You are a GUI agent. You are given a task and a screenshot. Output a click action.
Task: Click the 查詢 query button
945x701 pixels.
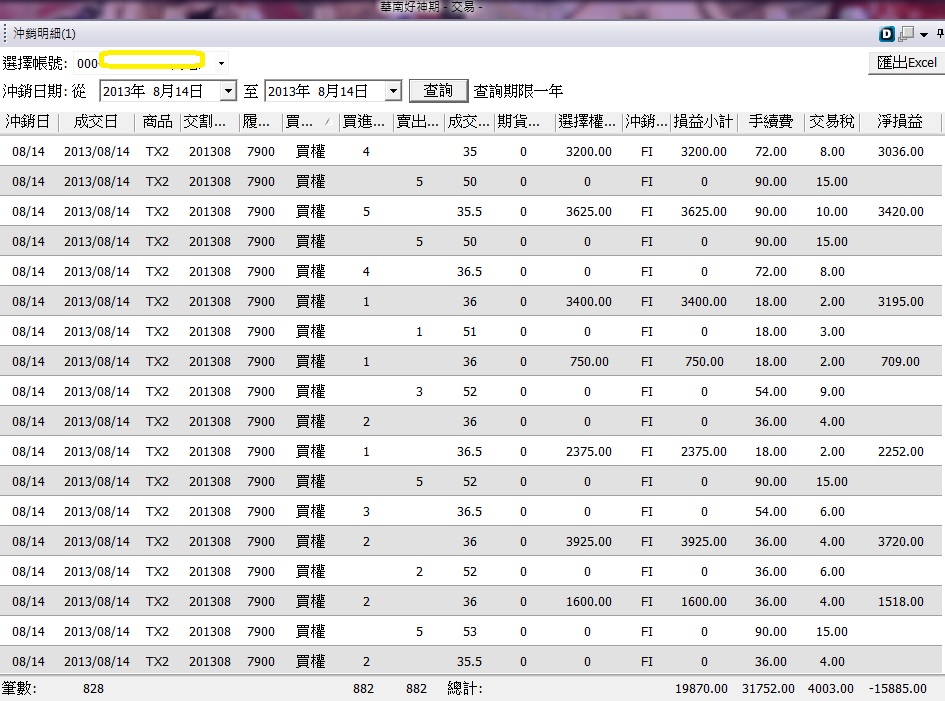click(438, 90)
